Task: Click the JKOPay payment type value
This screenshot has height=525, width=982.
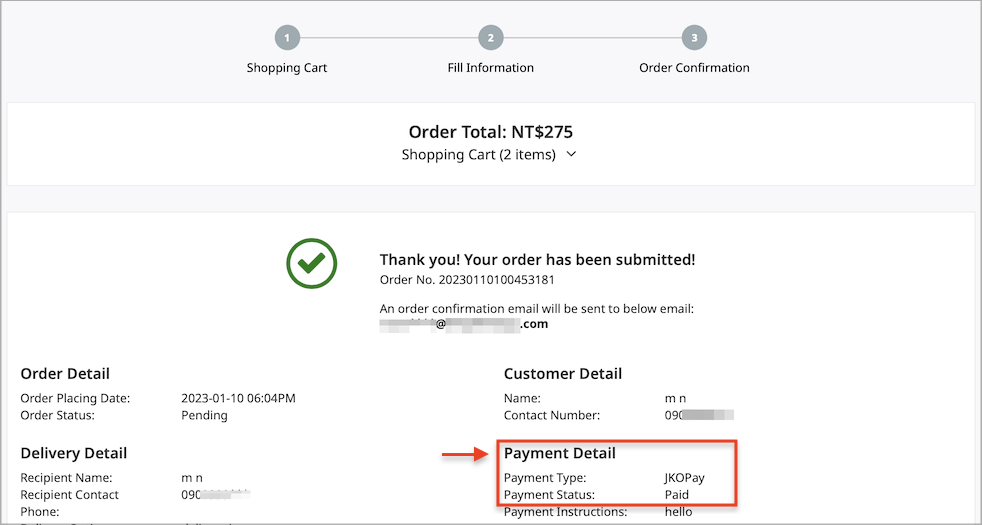Action: (x=685, y=478)
